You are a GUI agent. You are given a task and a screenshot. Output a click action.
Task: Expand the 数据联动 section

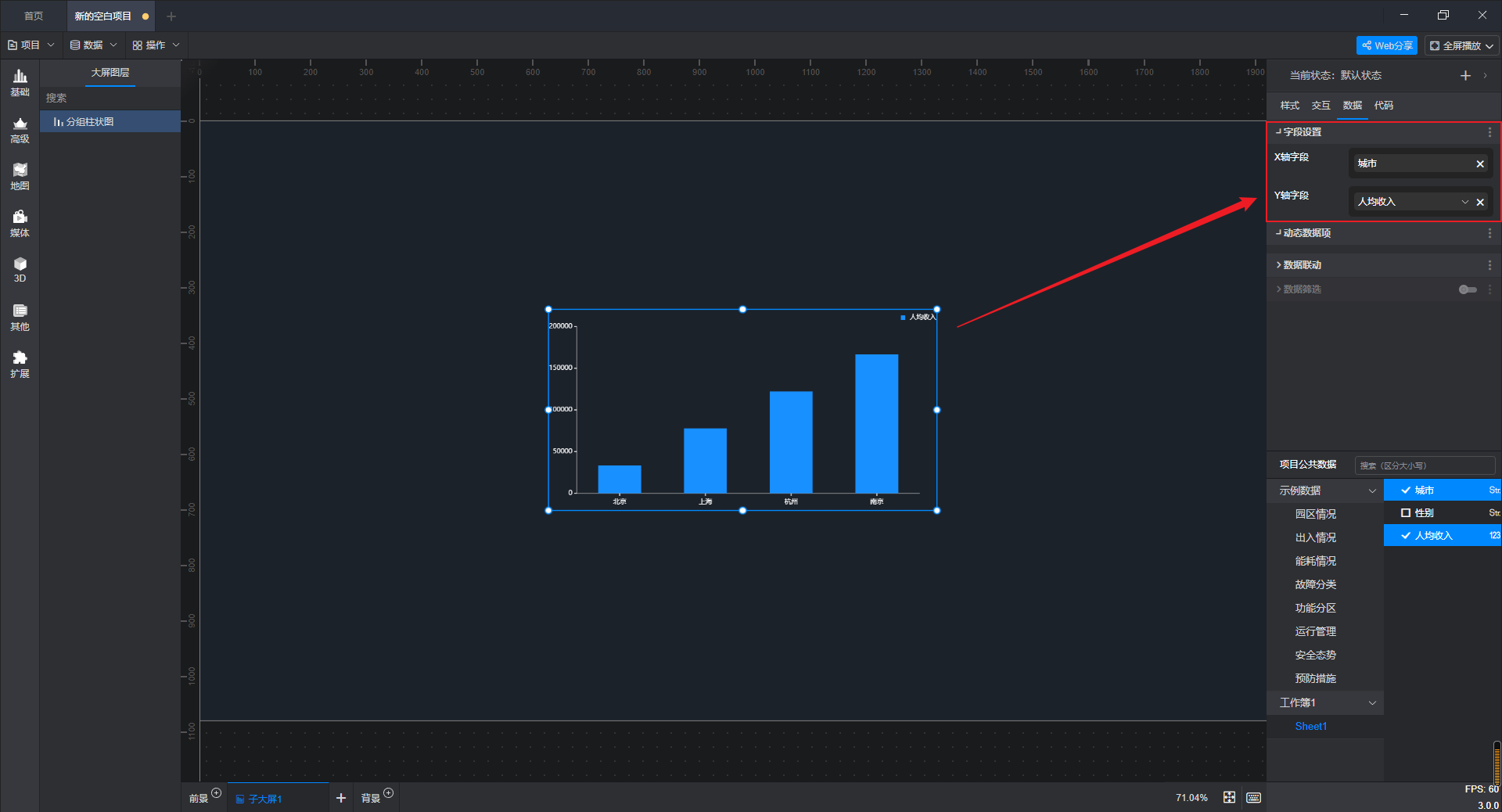click(1278, 265)
